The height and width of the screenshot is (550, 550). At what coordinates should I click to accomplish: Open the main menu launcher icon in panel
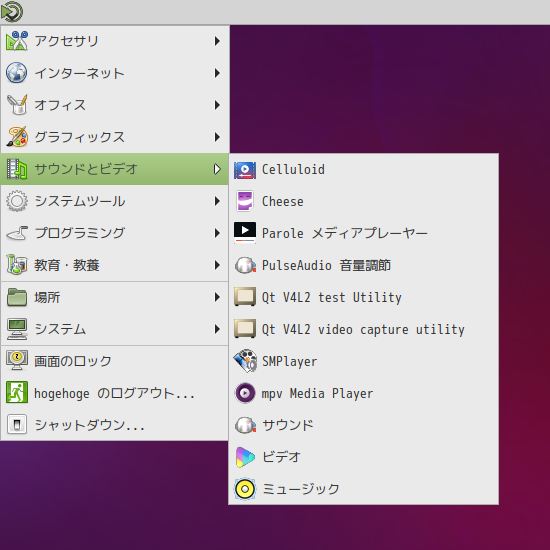coord(12,12)
